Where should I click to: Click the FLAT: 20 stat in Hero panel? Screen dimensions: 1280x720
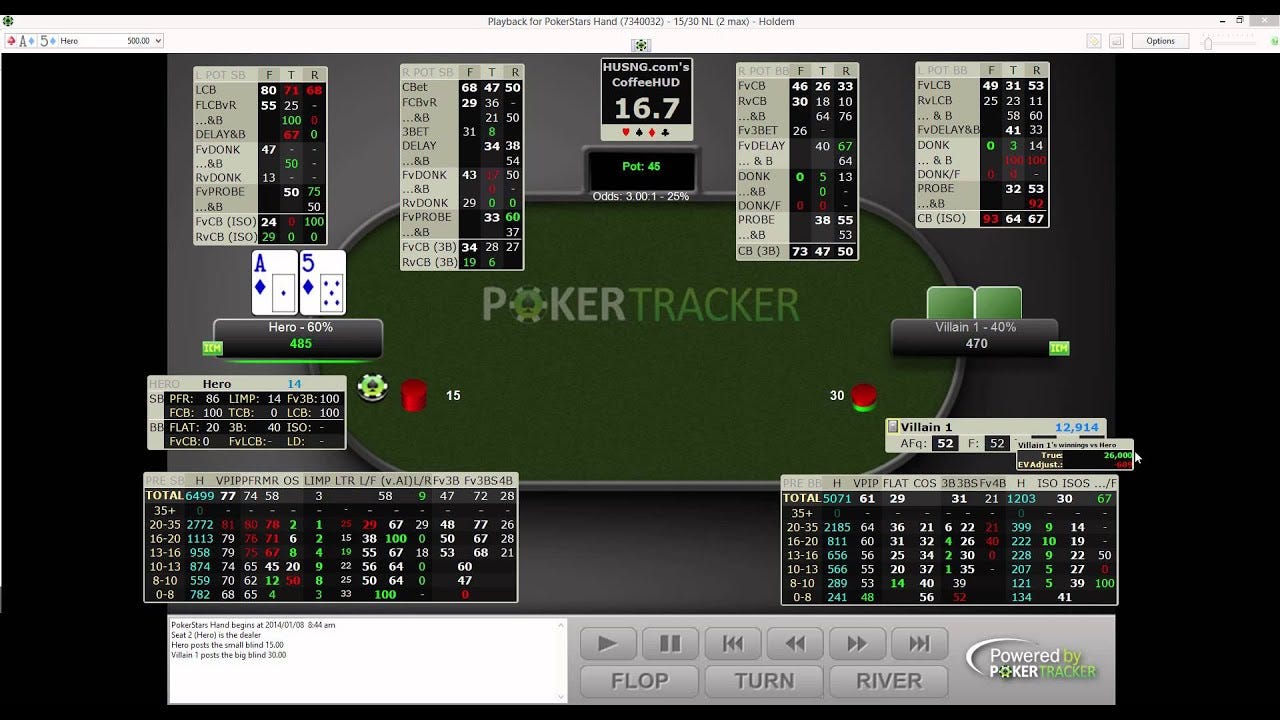(195, 427)
